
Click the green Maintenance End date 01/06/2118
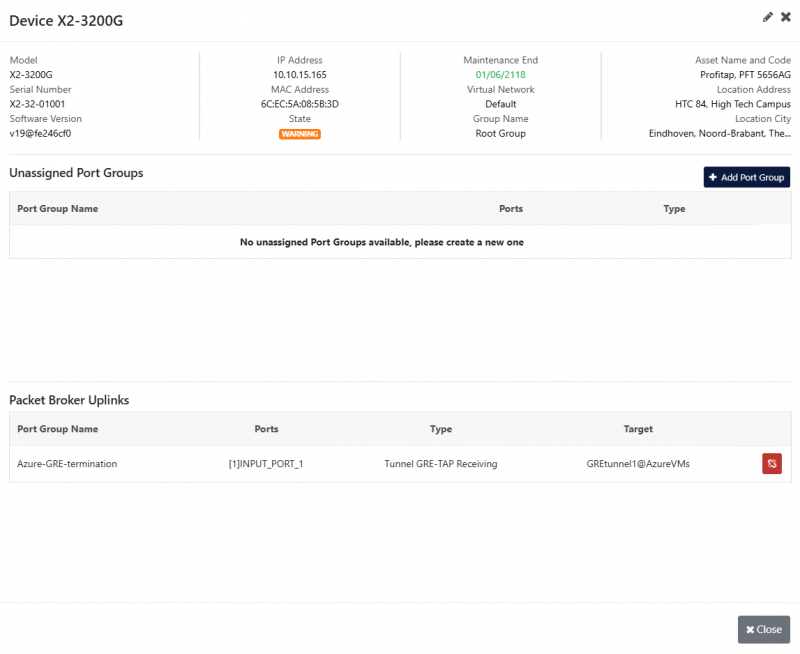click(500, 75)
